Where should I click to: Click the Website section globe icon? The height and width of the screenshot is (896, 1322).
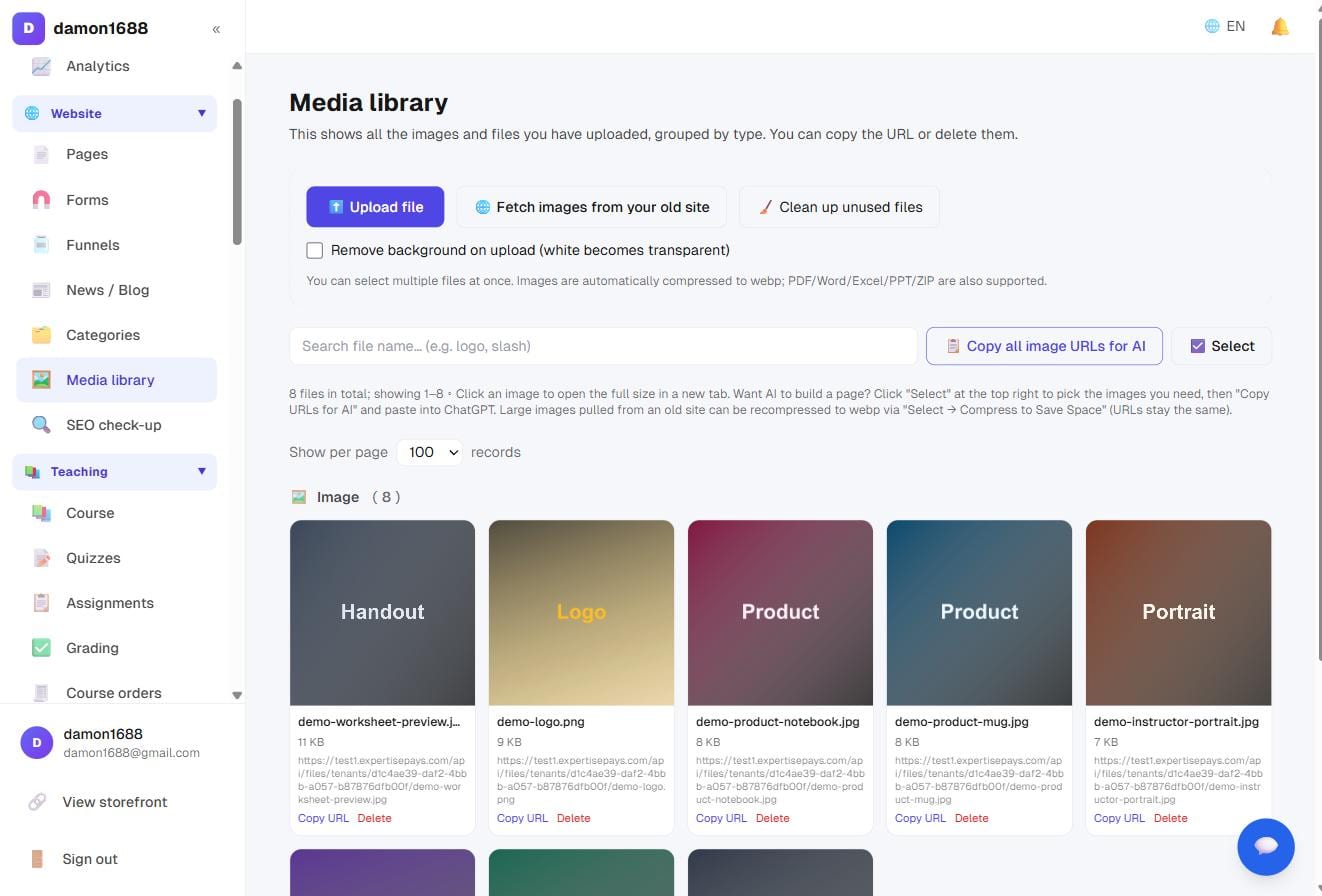point(32,113)
